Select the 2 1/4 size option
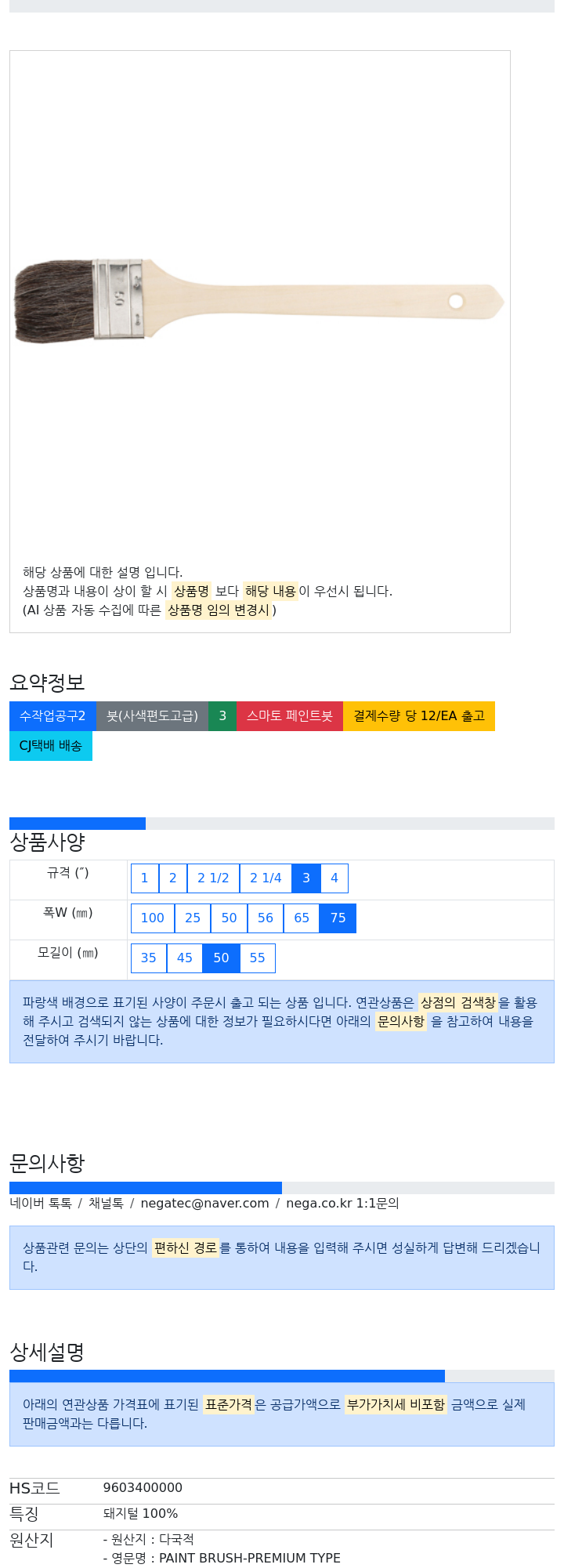The image size is (564, 1568). coord(266,878)
